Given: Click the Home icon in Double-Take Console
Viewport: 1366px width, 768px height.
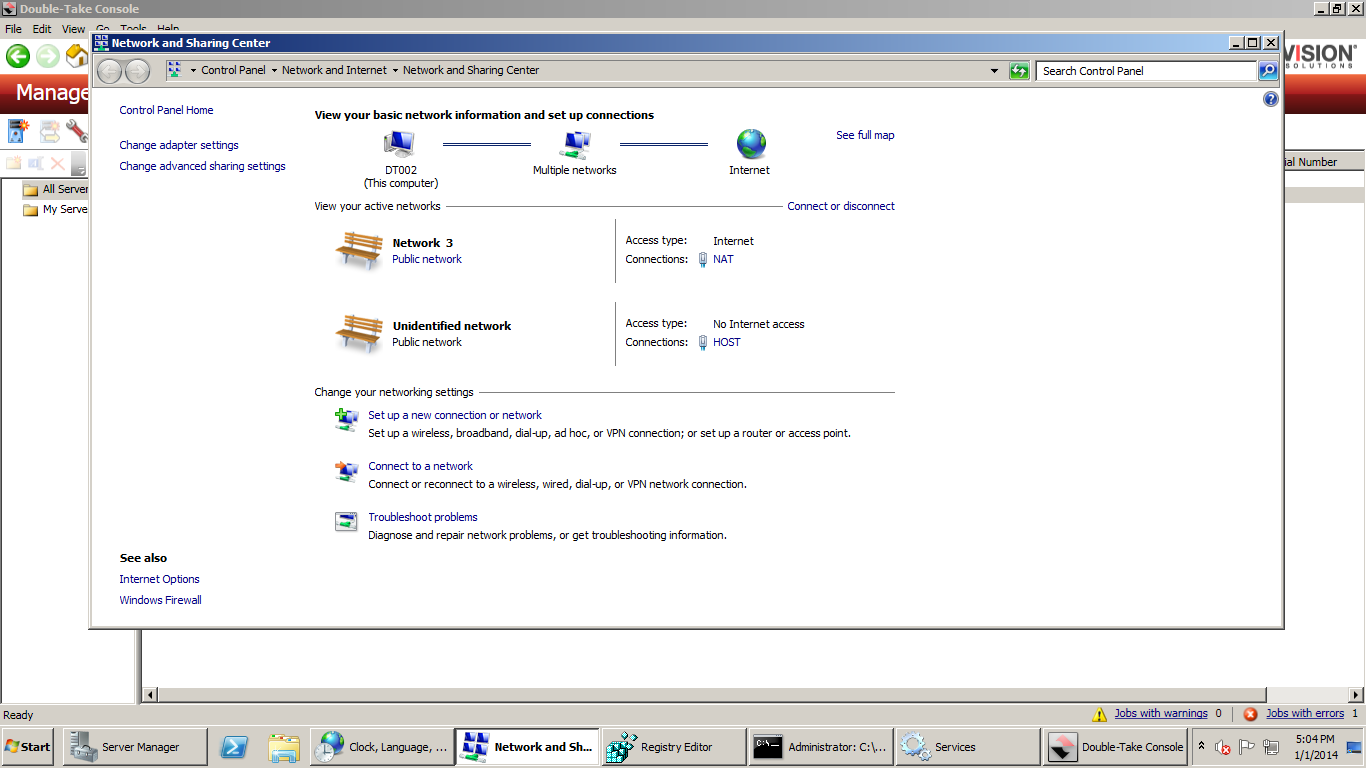Looking at the screenshot, I should 77,56.
